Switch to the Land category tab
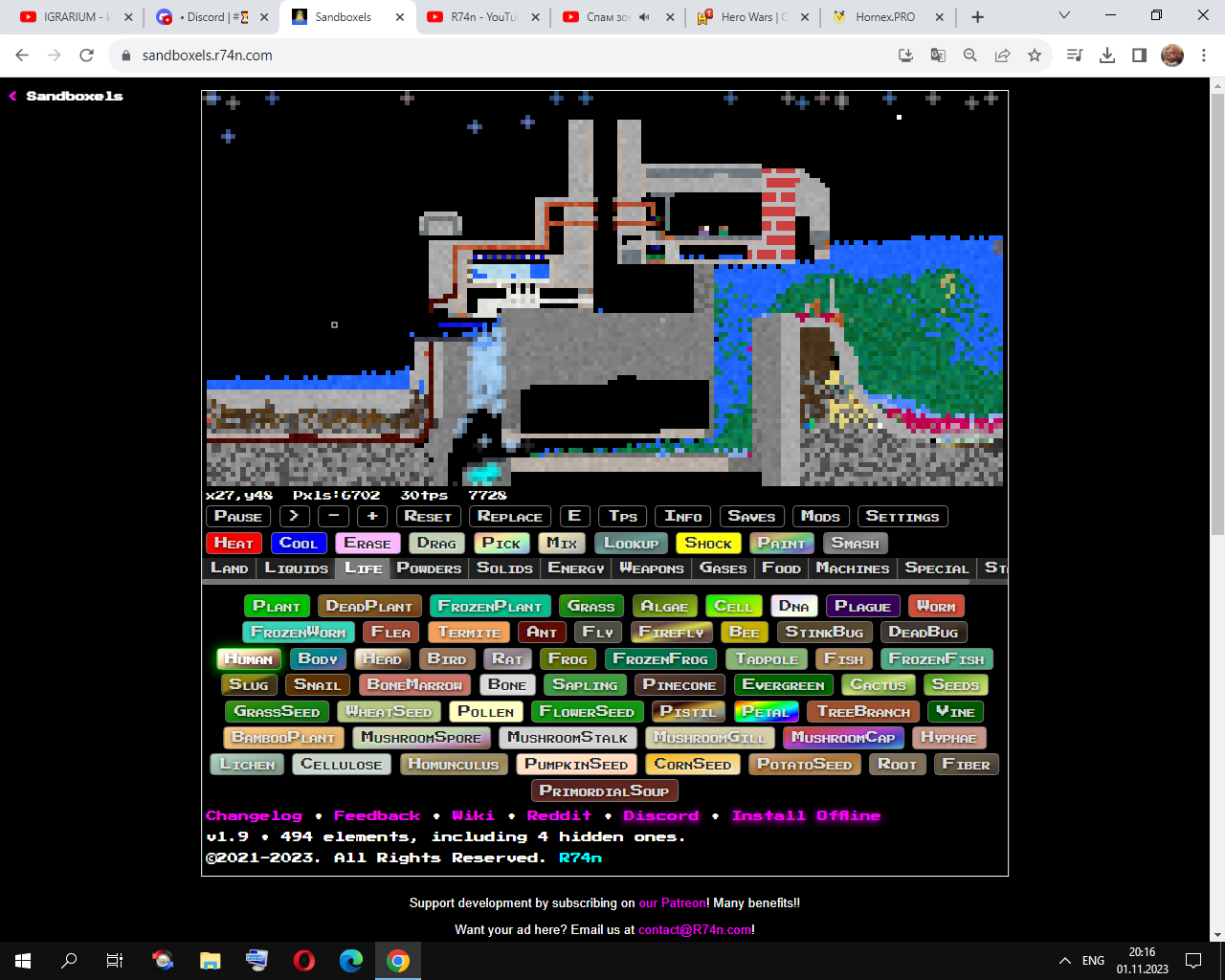This screenshot has width=1225, height=980. click(230, 568)
